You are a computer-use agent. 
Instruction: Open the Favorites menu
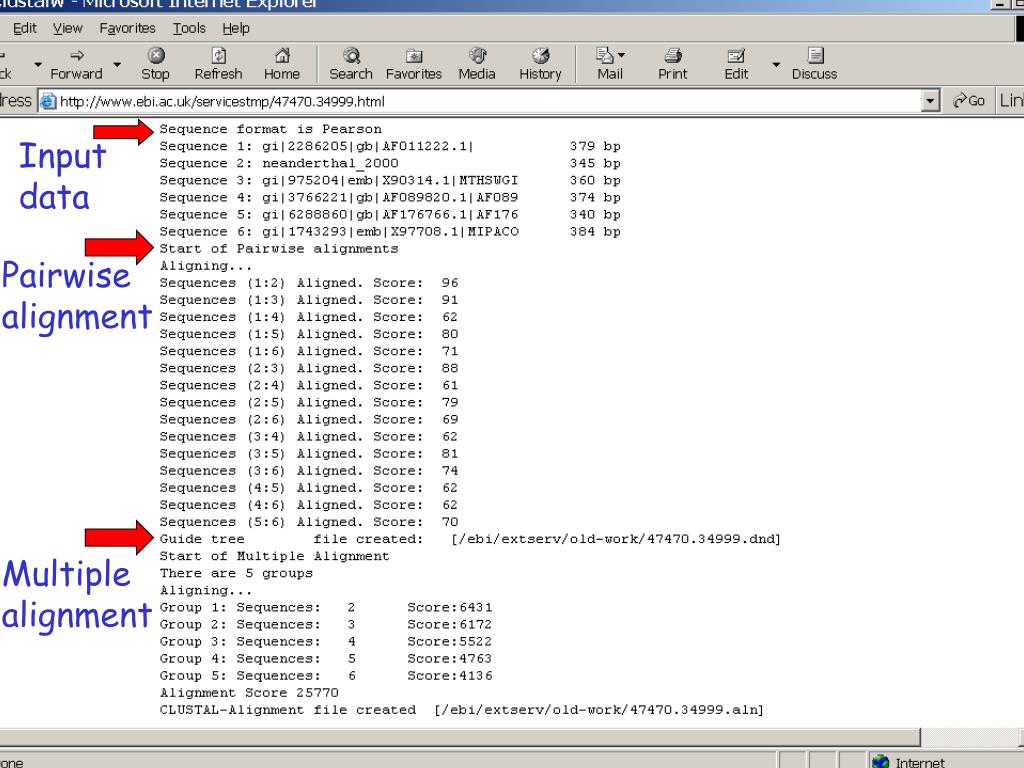coord(127,28)
